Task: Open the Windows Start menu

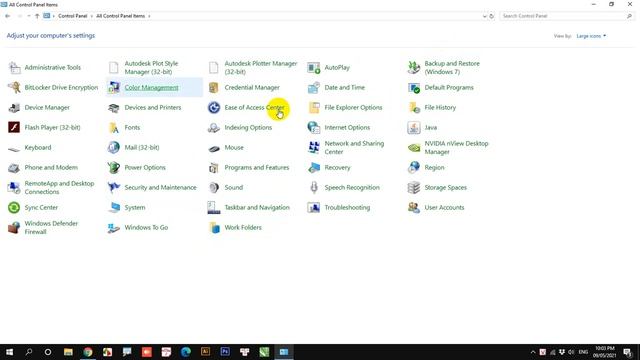Action: (9, 352)
